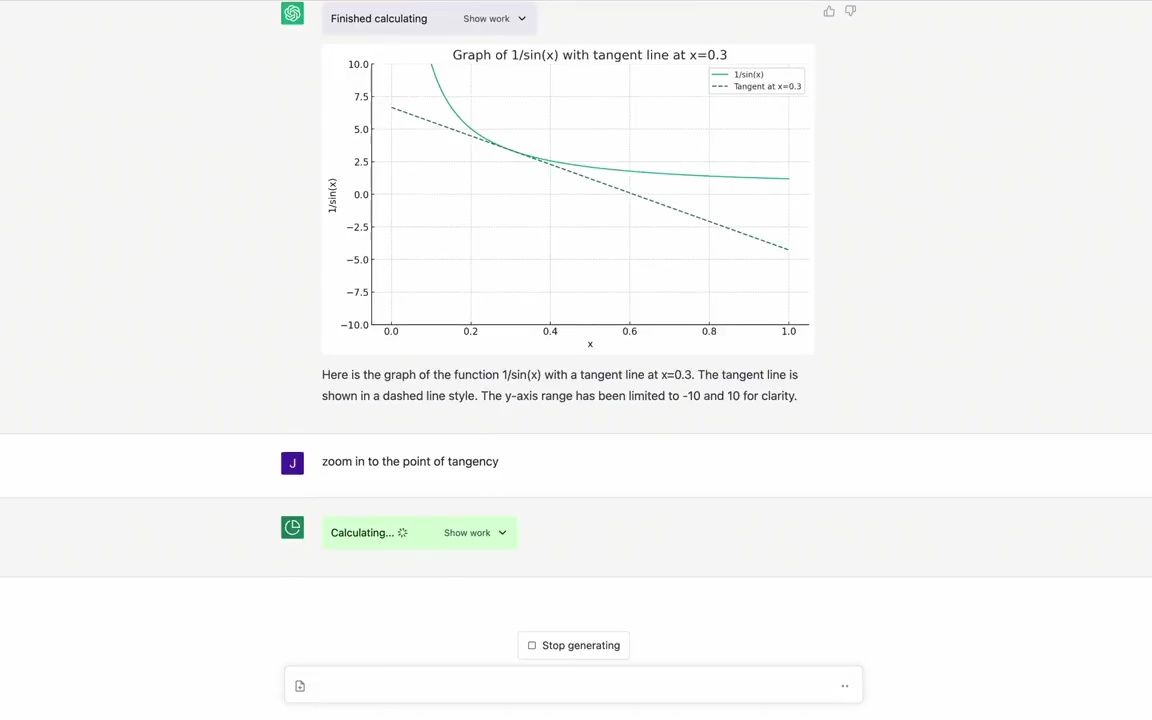Click the loading dots in the message box
Screen dimensions: 1152x720
845,686
